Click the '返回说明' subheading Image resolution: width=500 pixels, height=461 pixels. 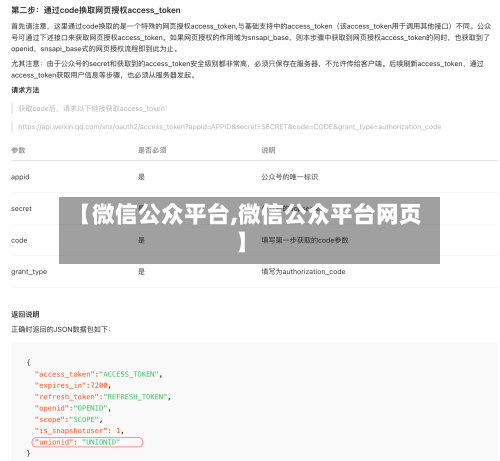coord(25,314)
